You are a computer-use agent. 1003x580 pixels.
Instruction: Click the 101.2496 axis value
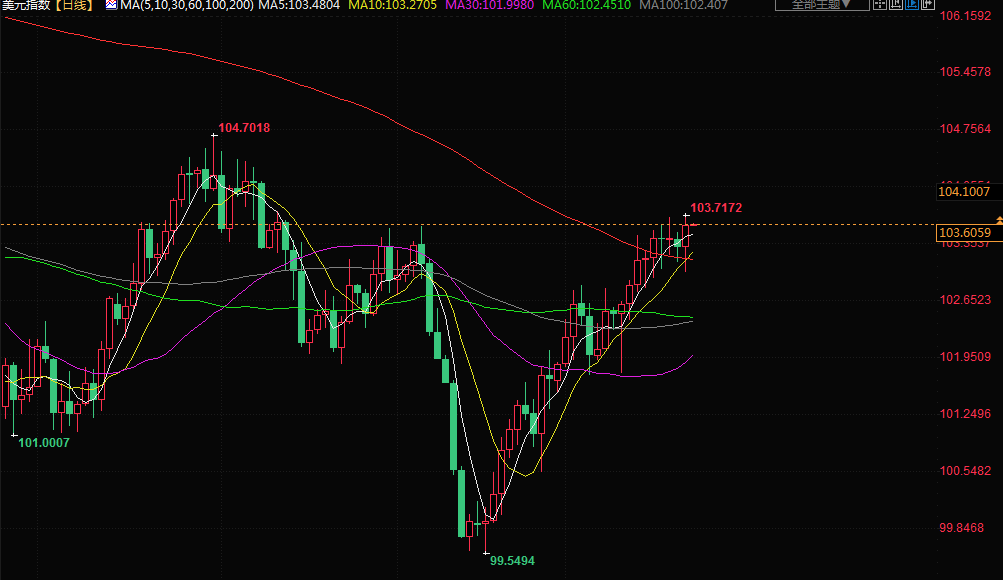click(x=965, y=414)
